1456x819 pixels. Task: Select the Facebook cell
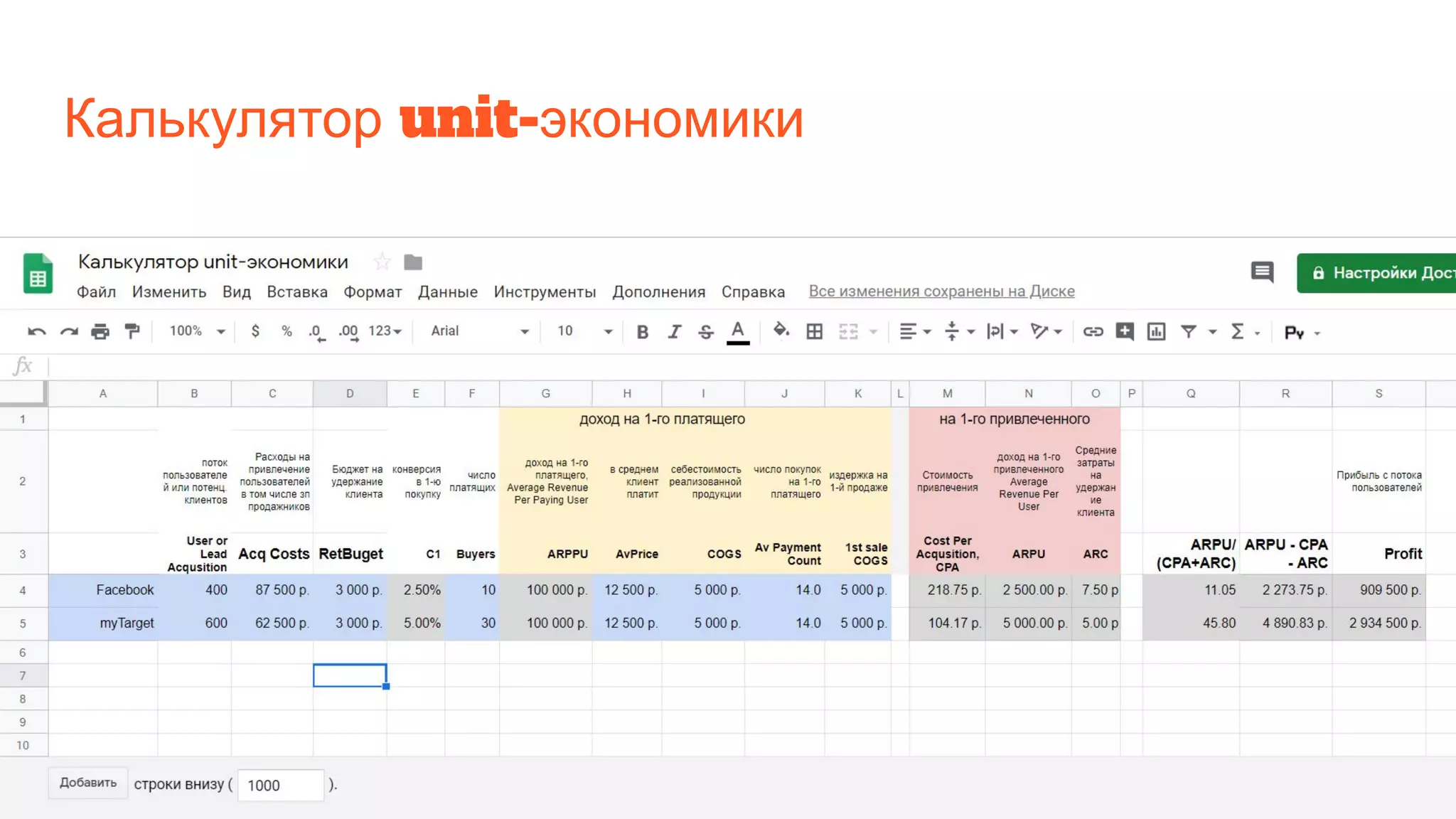[x=103, y=591]
